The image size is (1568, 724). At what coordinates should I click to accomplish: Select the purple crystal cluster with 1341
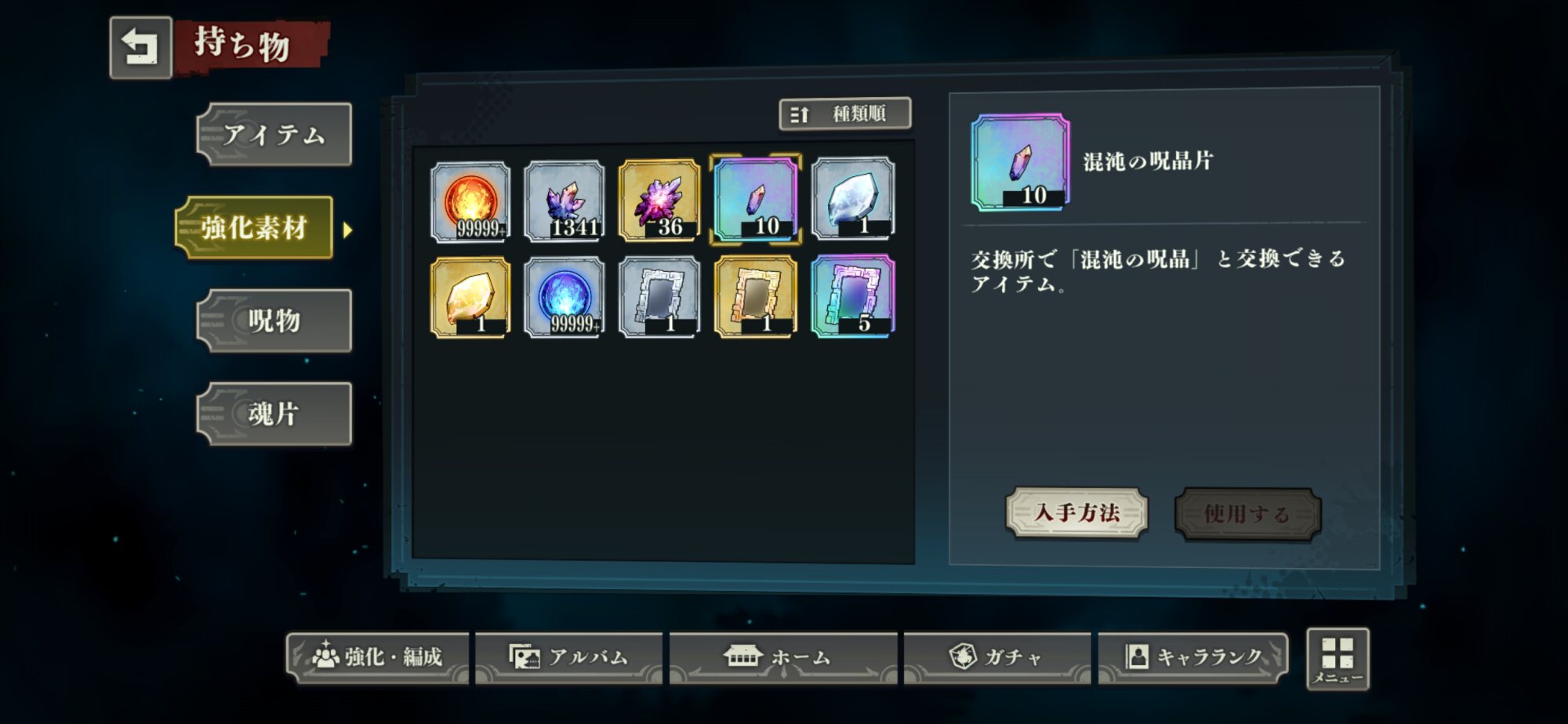tap(564, 201)
